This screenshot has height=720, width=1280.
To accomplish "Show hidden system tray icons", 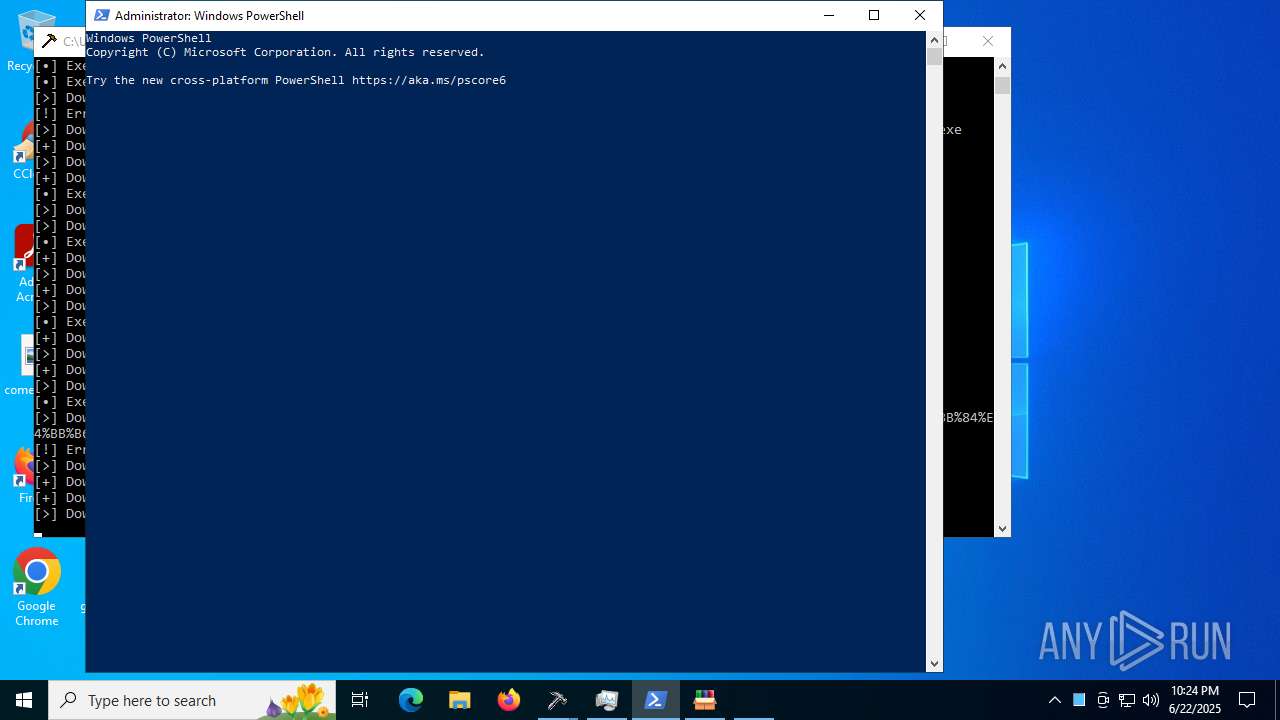I will (1054, 700).
